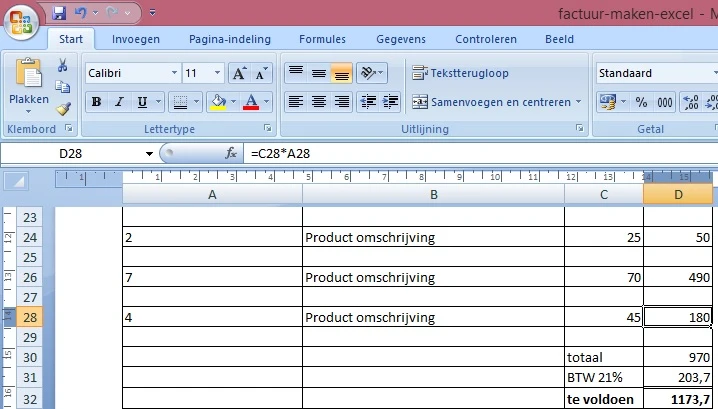Open the borders dropdown arrow

196,102
